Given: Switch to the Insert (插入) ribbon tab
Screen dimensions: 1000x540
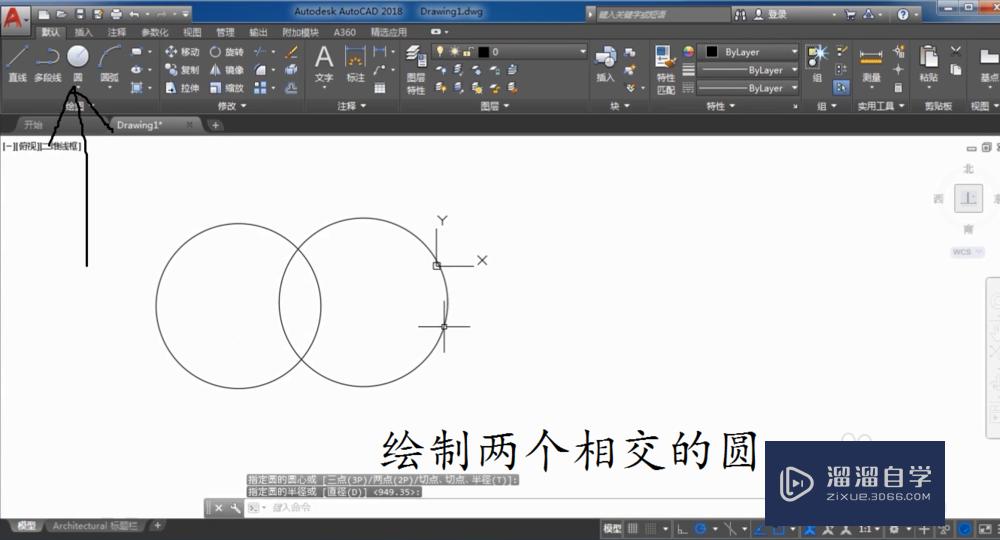Looking at the screenshot, I should (x=84, y=32).
